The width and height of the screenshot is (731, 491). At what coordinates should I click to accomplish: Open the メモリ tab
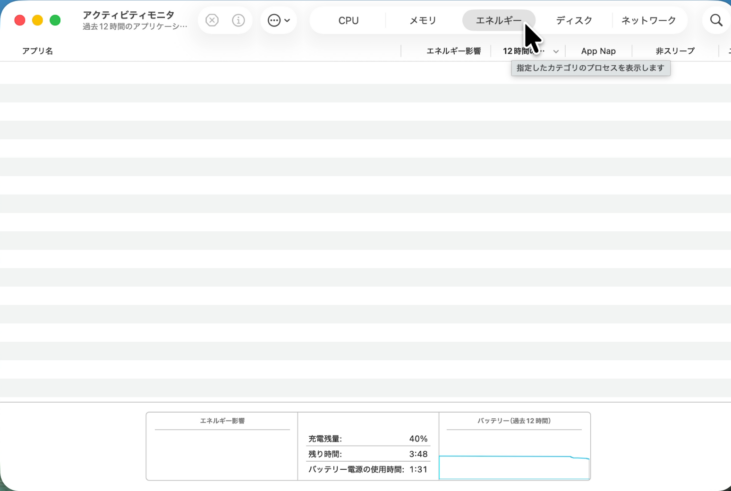pos(423,20)
